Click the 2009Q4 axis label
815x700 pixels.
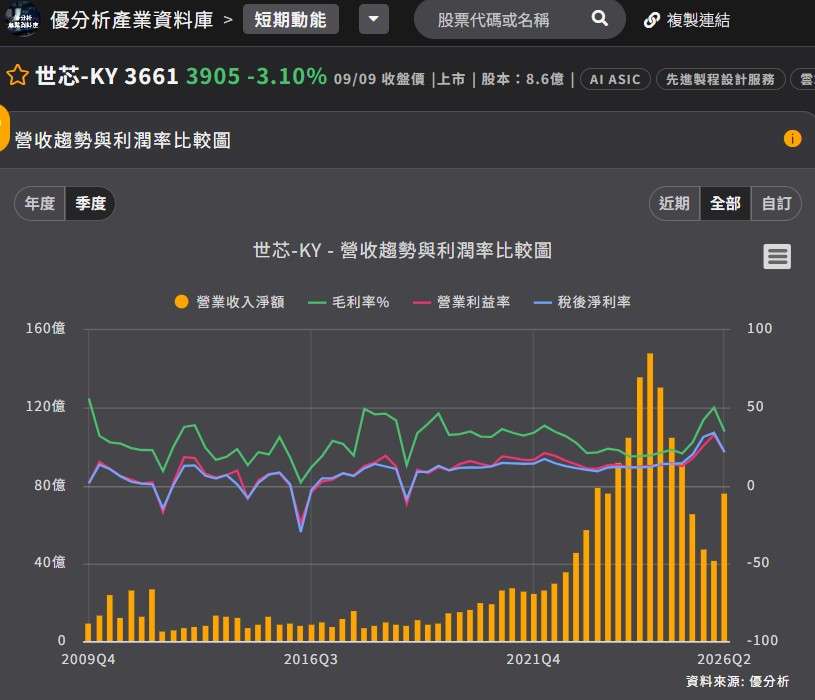point(88,659)
